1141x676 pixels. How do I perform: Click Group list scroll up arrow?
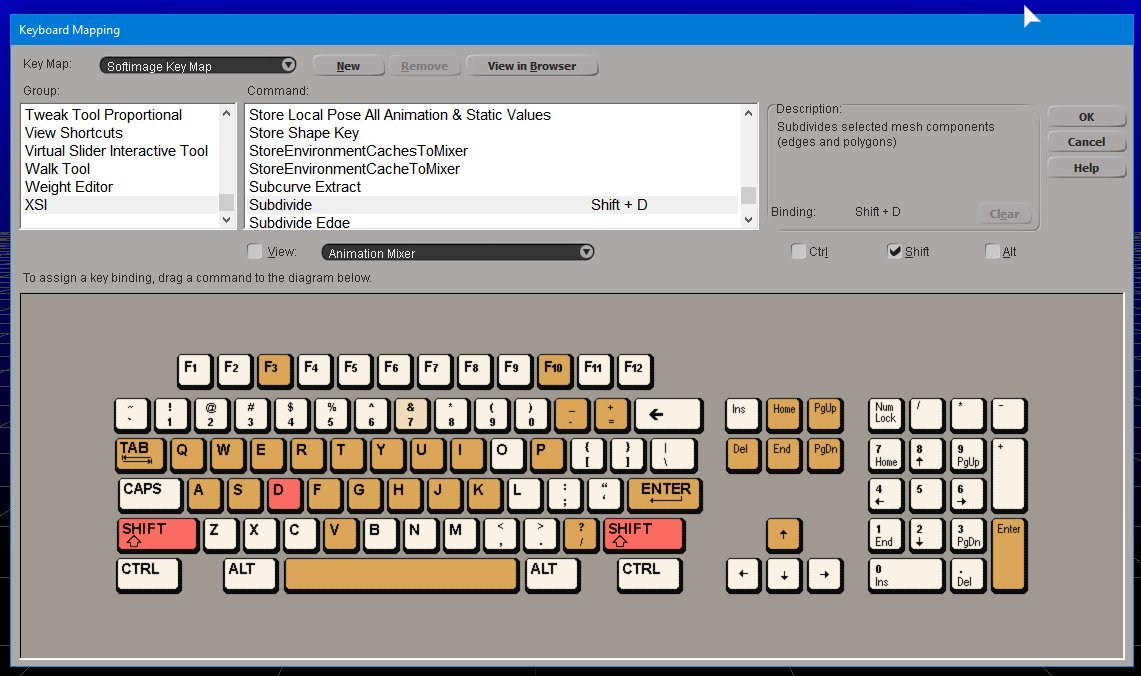(x=226, y=114)
